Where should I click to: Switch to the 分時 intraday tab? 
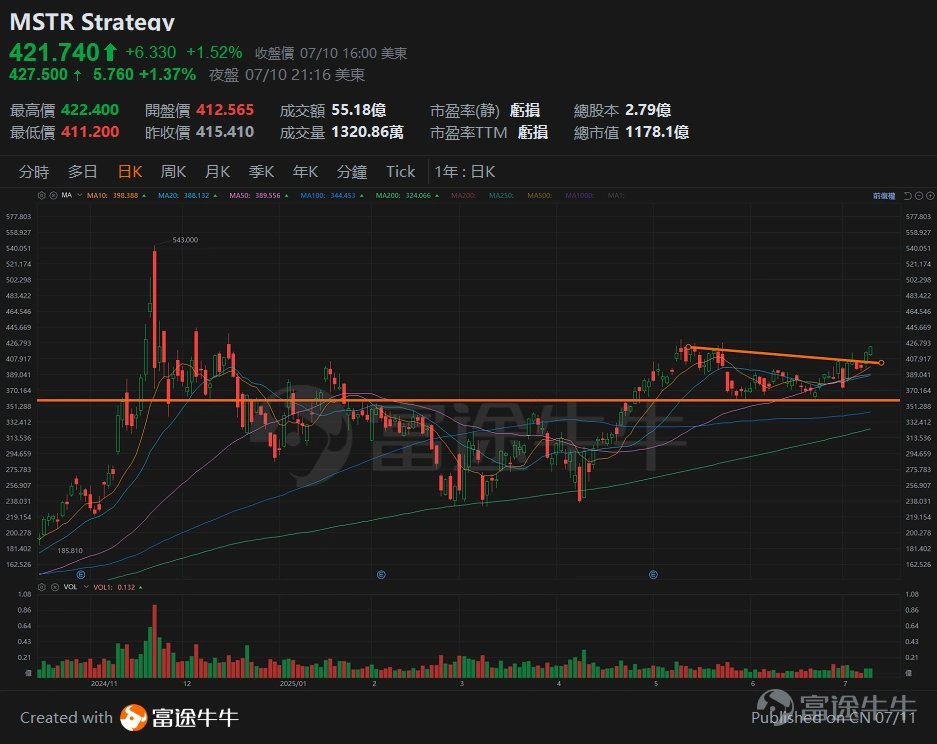(34, 171)
